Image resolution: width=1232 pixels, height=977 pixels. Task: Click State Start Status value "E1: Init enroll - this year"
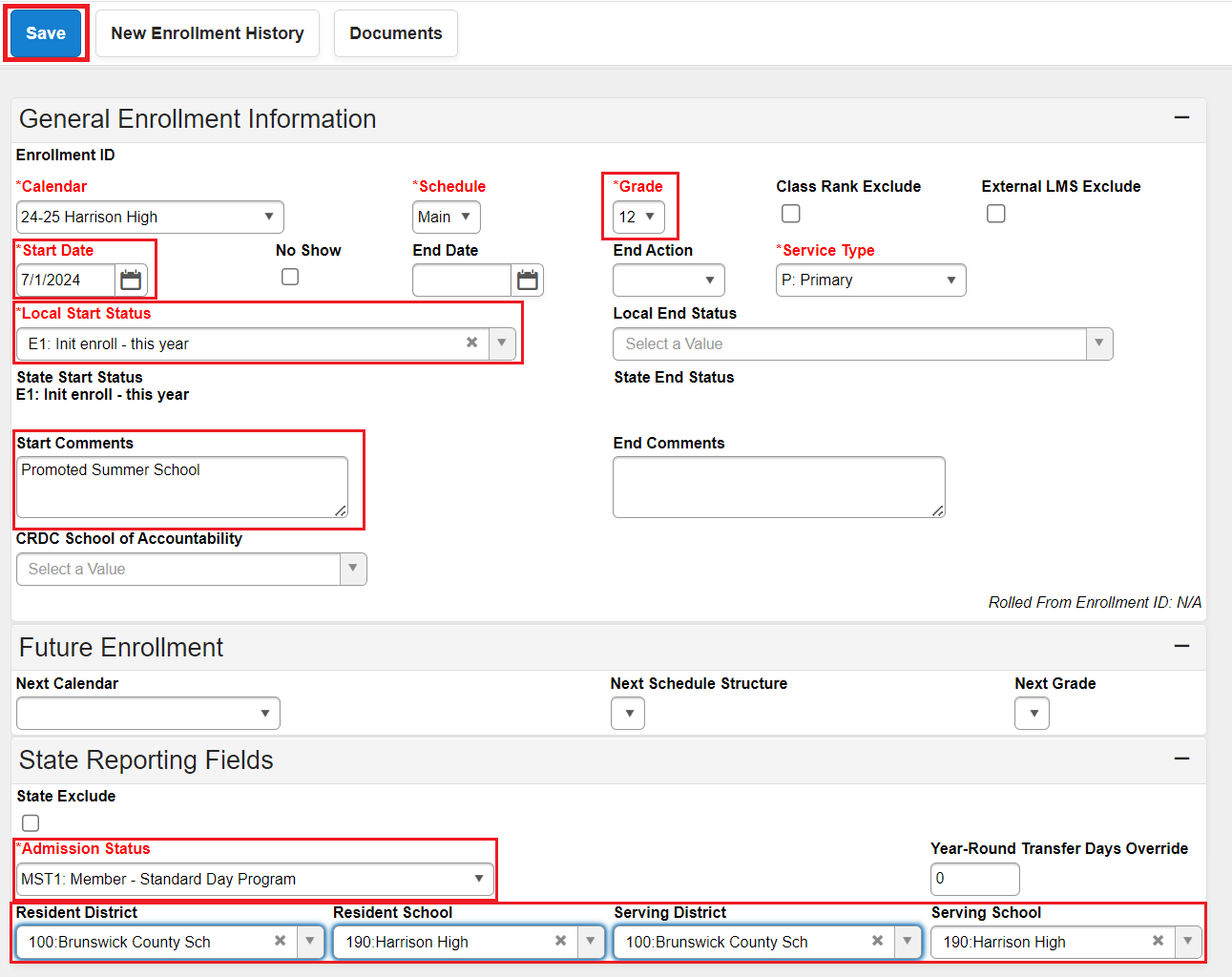pos(103,394)
